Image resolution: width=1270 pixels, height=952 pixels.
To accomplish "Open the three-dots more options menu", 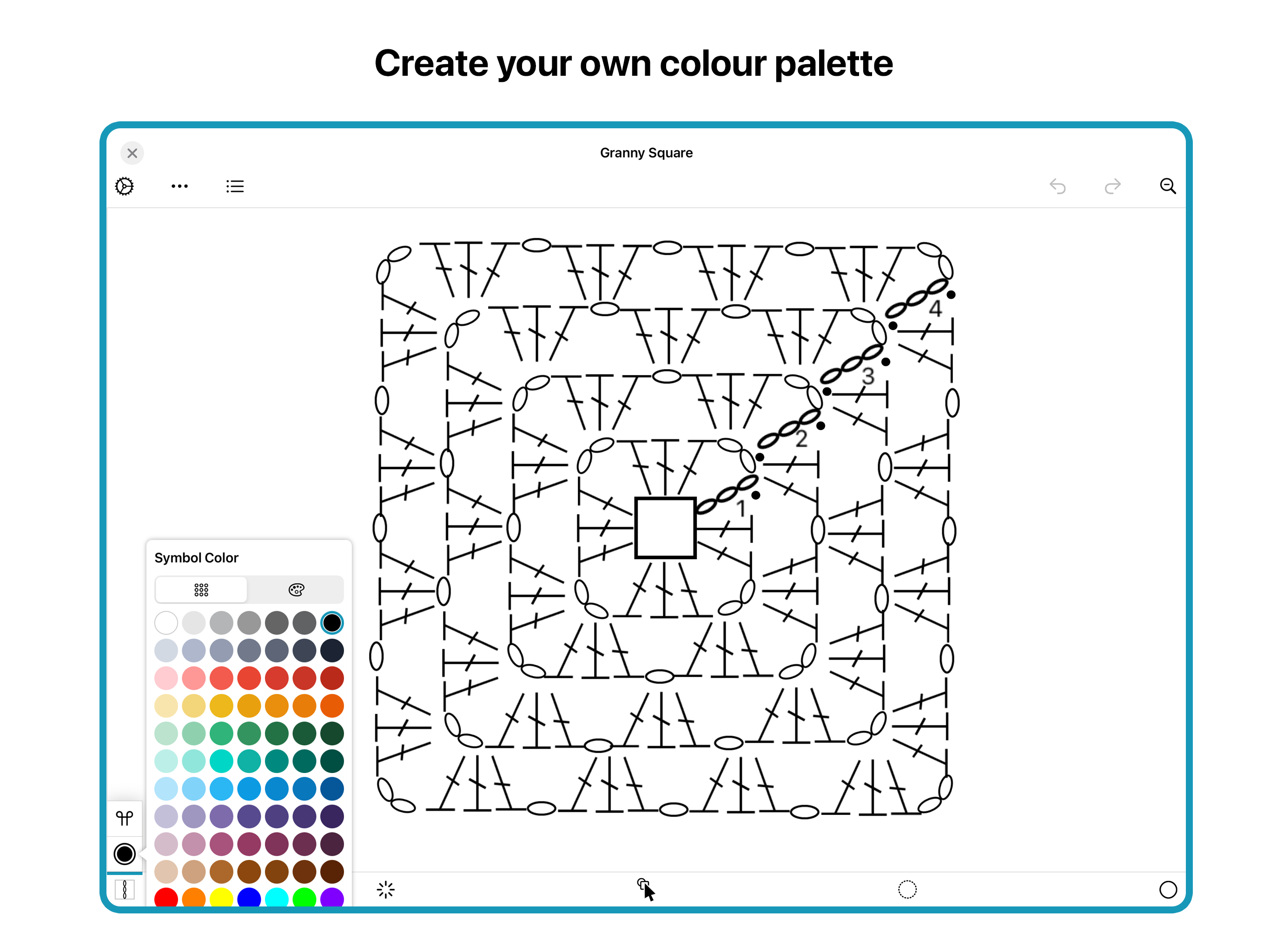I will click(x=180, y=186).
